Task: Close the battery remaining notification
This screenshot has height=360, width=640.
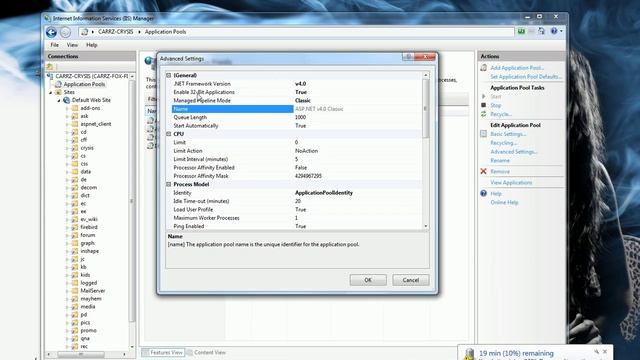Action: coord(605,351)
